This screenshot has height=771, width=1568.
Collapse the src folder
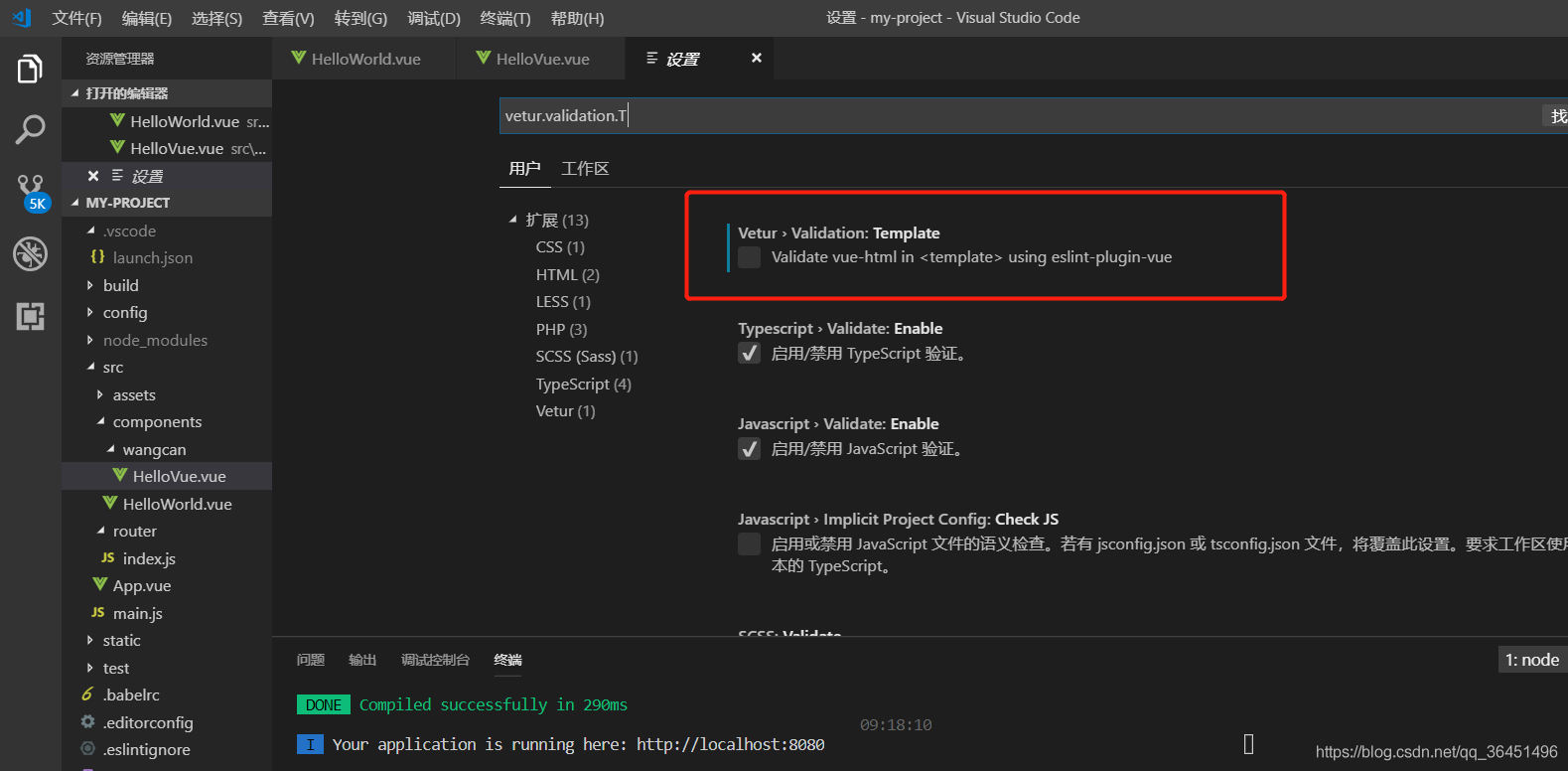coord(91,367)
